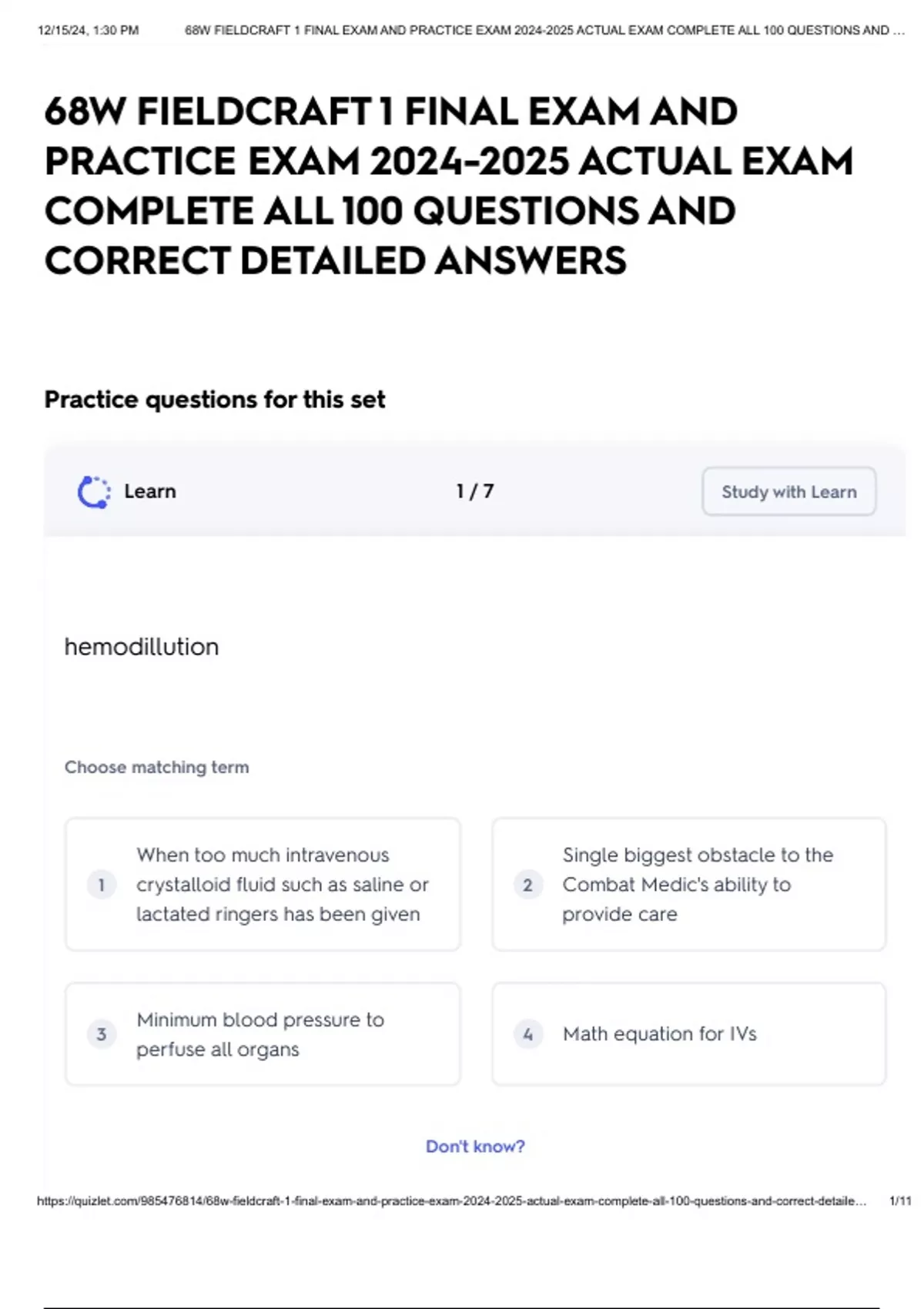Click the Choose matching term label
The width and height of the screenshot is (924, 1309).
click(157, 767)
